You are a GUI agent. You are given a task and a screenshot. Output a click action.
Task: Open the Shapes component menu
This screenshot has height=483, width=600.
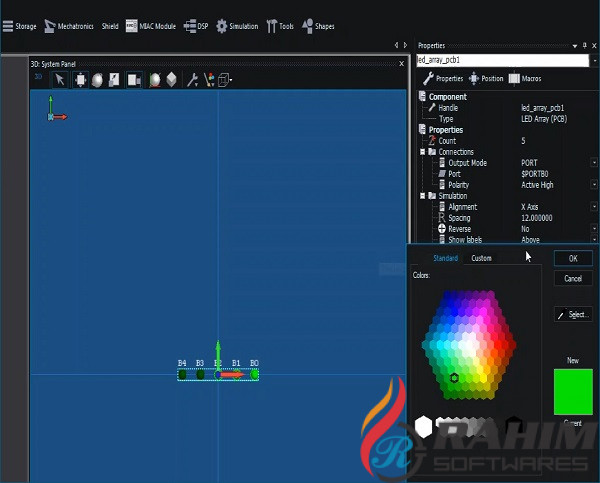[x=318, y=26]
